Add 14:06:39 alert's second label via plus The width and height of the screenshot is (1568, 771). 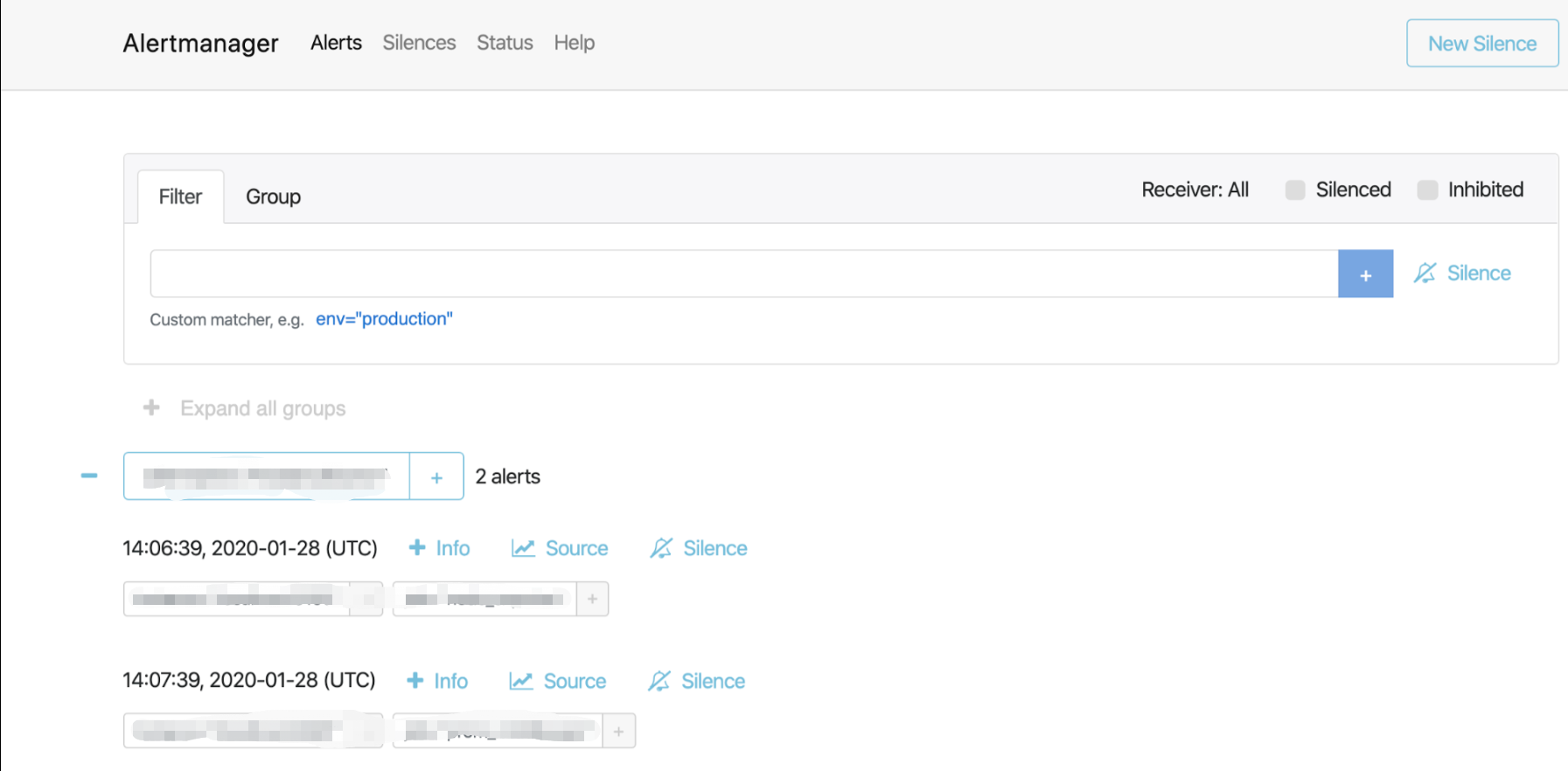[592, 599]
